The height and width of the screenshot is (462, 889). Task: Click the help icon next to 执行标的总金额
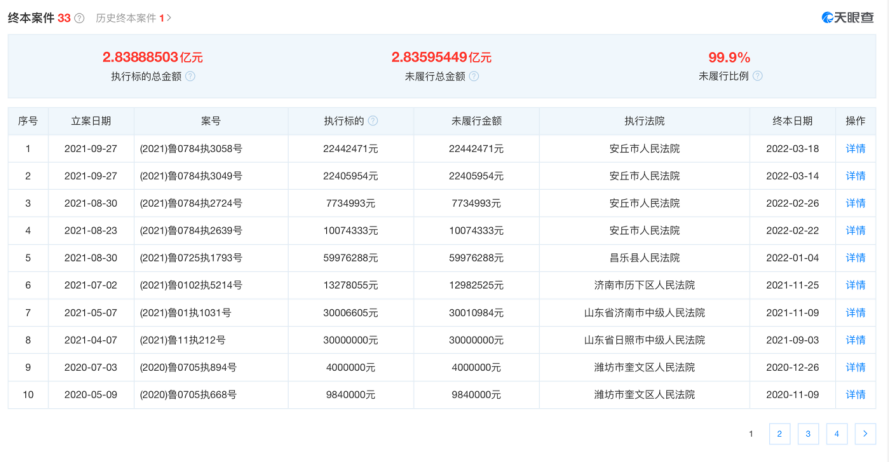pyautogui.click(x=190, y=76)
